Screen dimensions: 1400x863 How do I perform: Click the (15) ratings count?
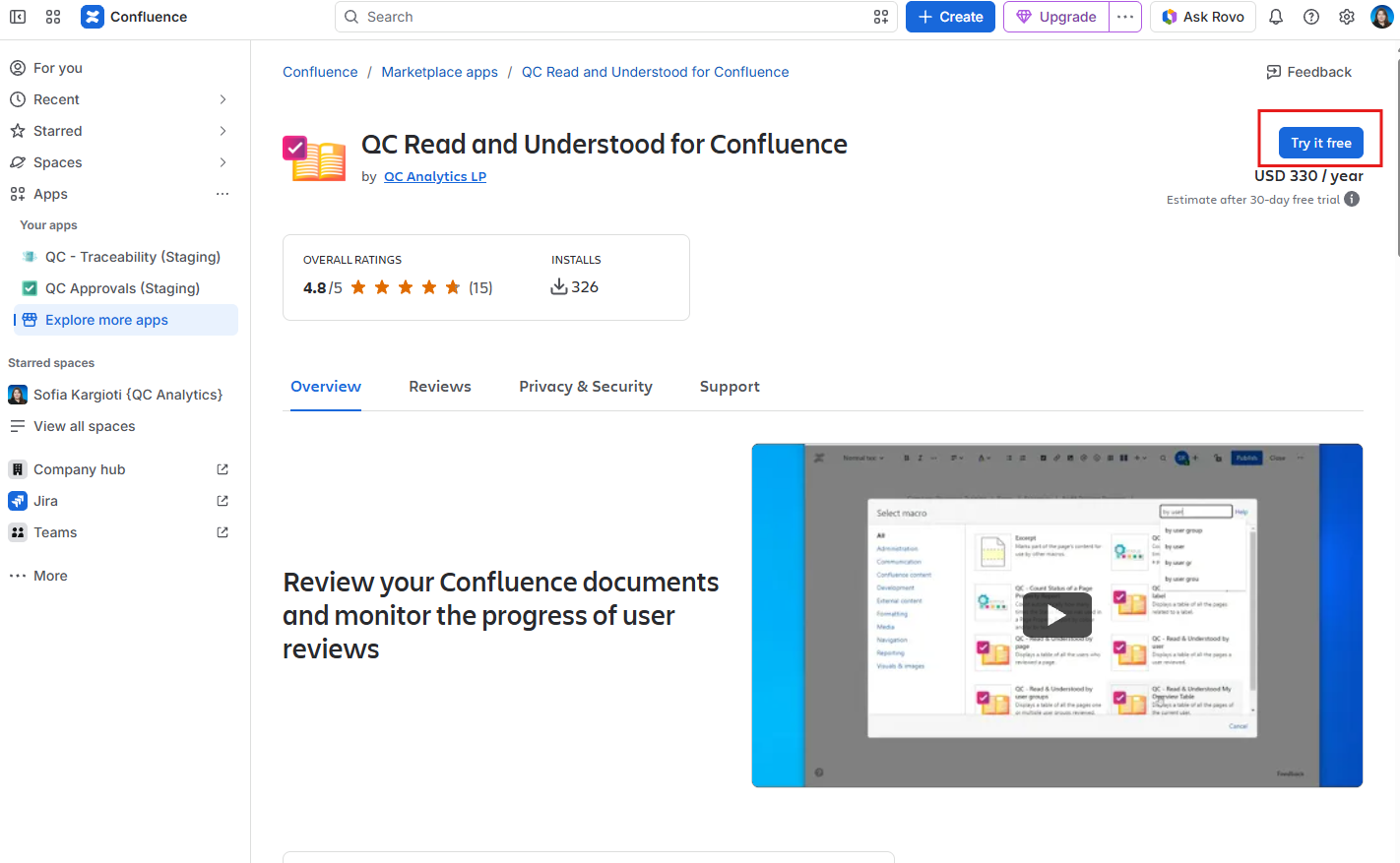coord(480,287)
